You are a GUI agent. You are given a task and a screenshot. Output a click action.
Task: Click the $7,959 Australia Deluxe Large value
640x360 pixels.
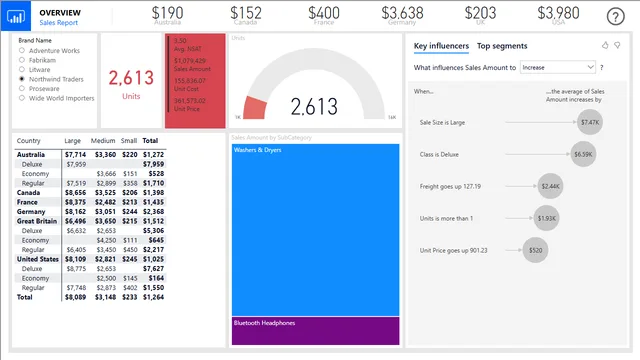(x=76, y=164)
